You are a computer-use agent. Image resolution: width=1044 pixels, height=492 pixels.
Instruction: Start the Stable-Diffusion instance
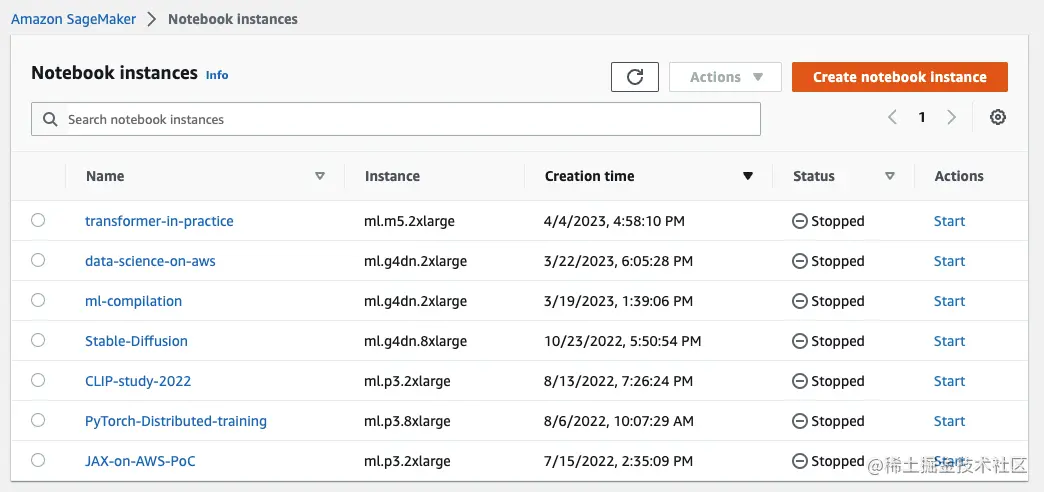click(x=949, y=341)
